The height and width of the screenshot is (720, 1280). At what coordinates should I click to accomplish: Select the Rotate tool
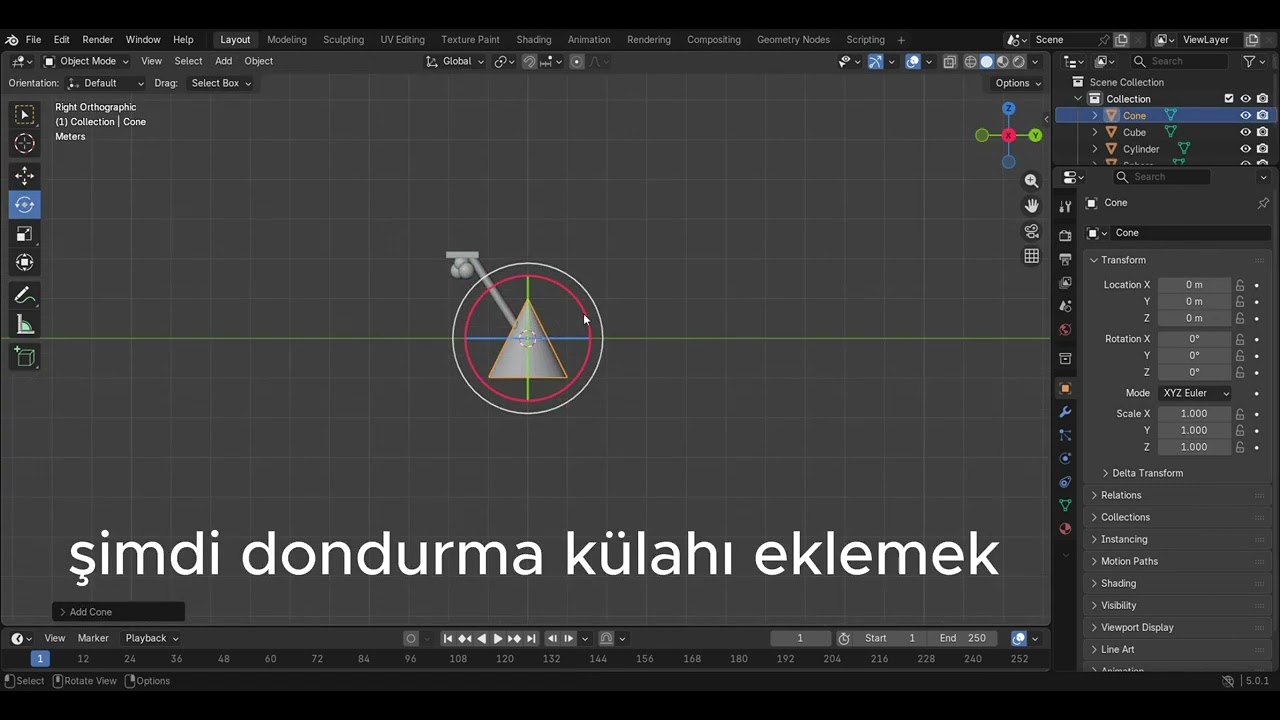(x=25, y=205)
